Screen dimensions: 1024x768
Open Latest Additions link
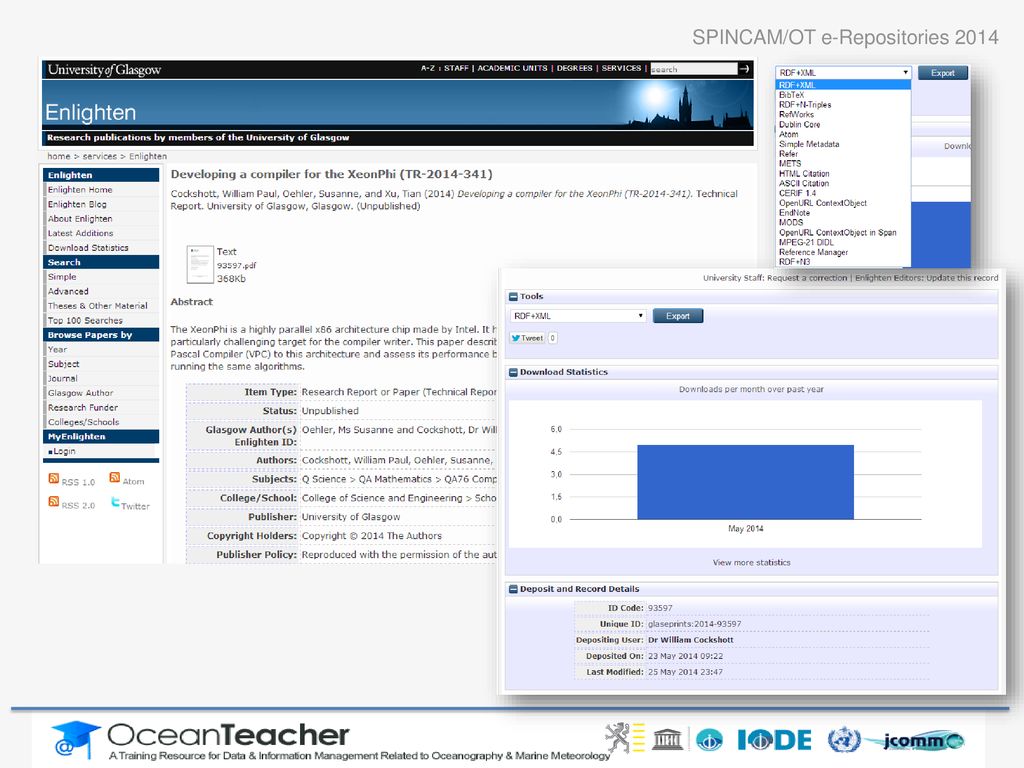[x=80, y=233]
